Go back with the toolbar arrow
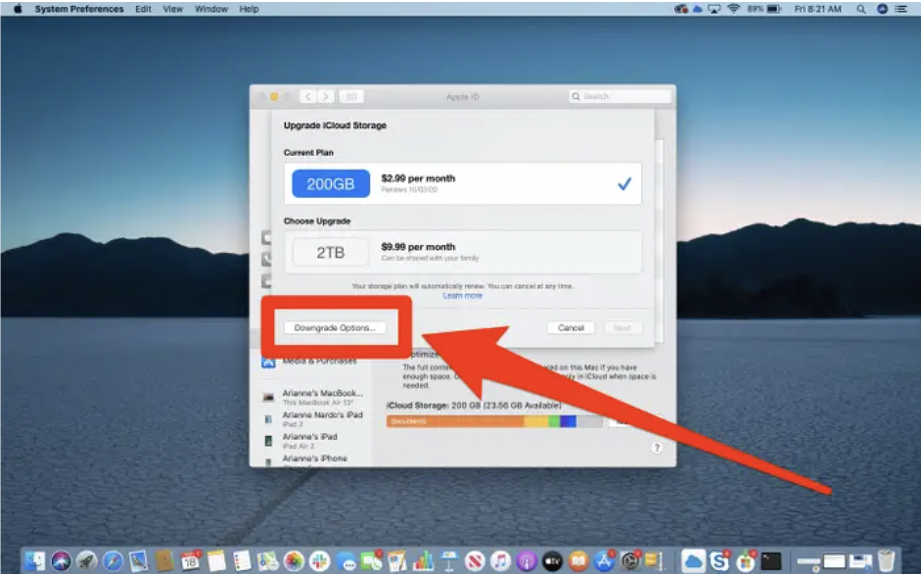 tap(308, 96)
